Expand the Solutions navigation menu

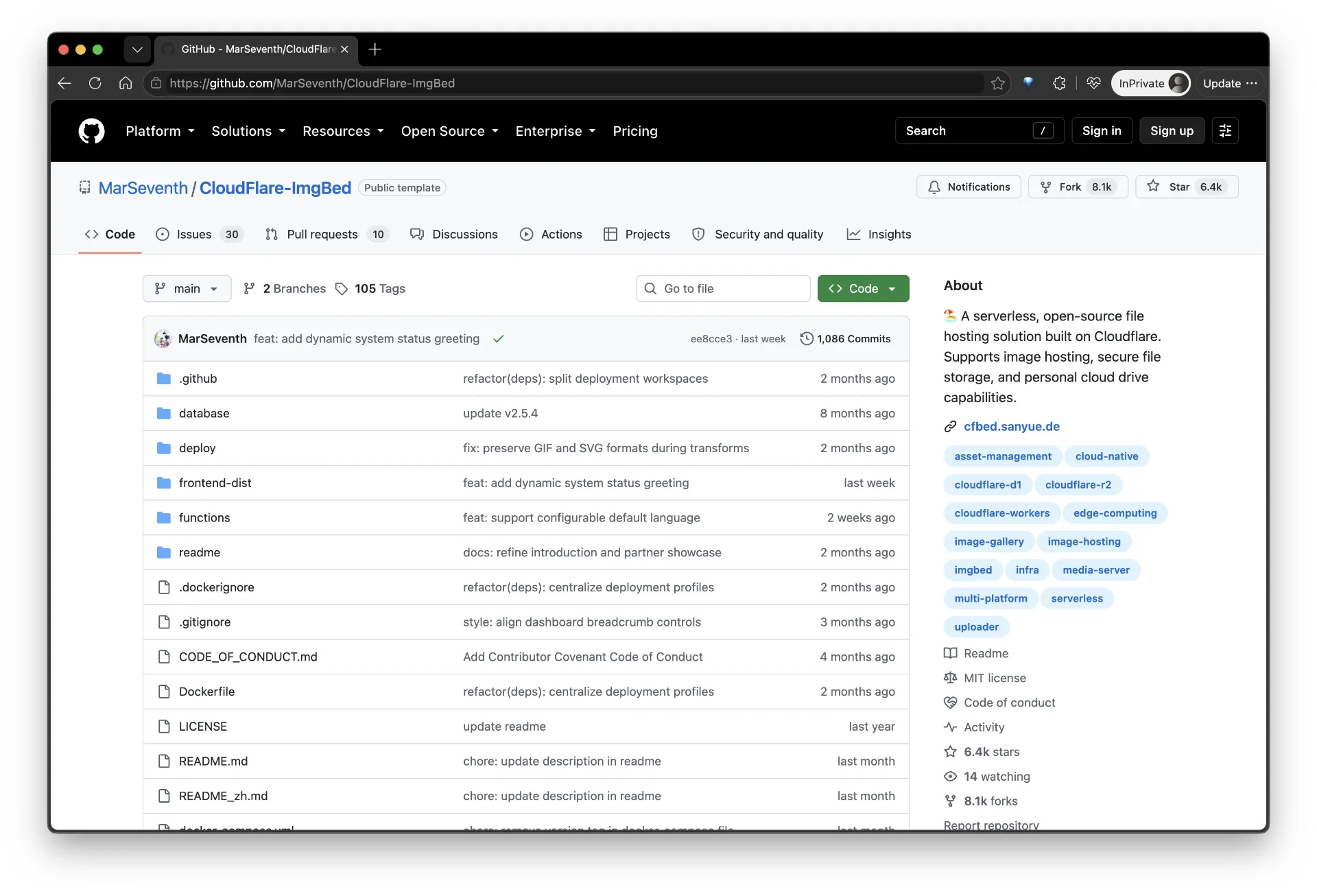pyautogui.click(x=248, y=131)
